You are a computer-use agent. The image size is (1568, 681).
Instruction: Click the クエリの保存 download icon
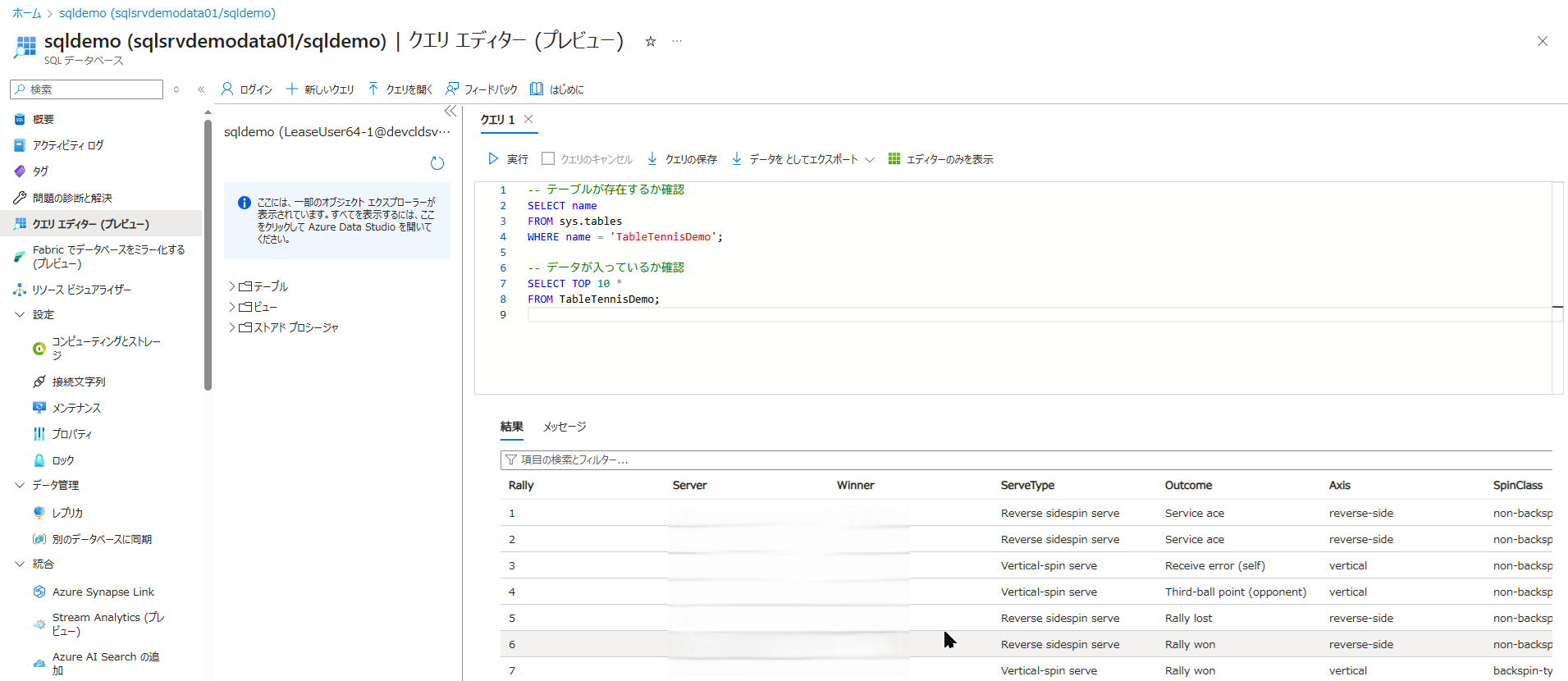652,158
